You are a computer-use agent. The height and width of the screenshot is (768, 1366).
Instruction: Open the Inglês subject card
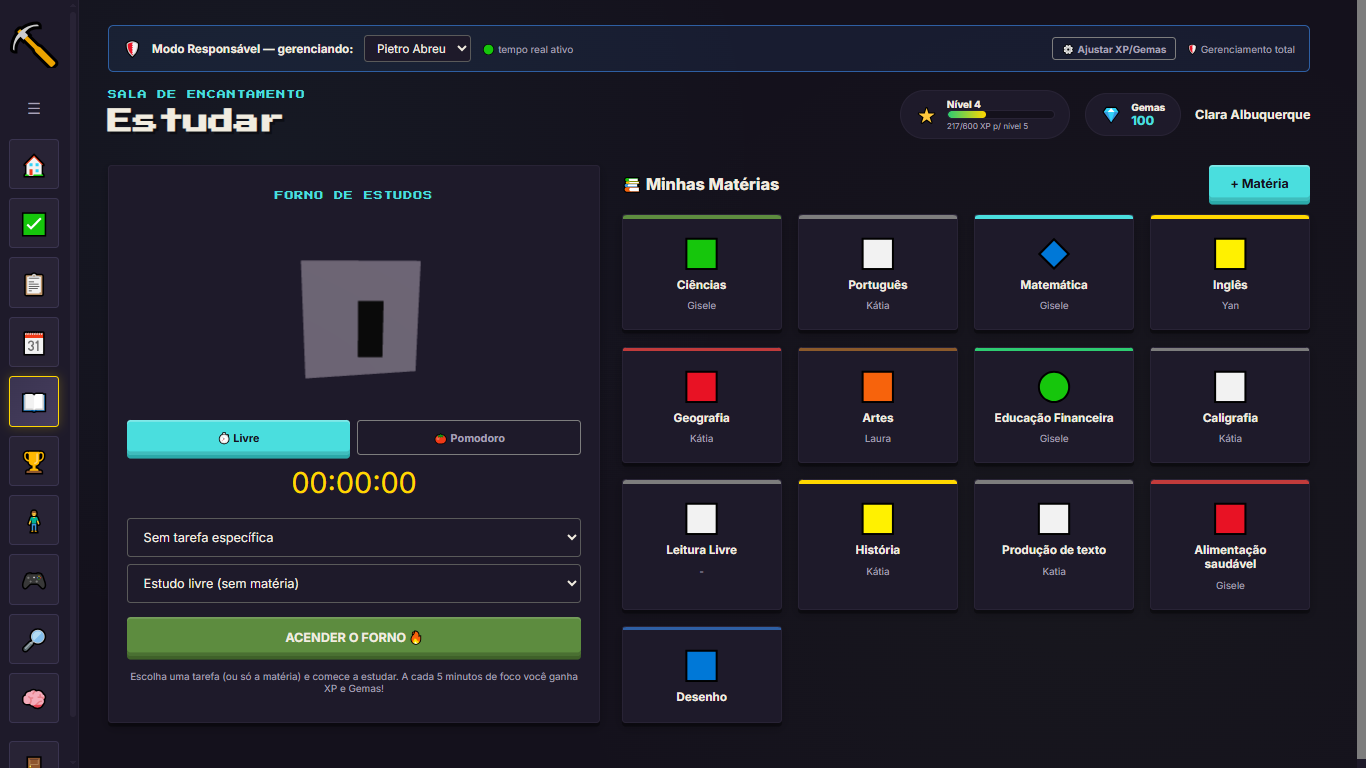[x=1230, y=272]
